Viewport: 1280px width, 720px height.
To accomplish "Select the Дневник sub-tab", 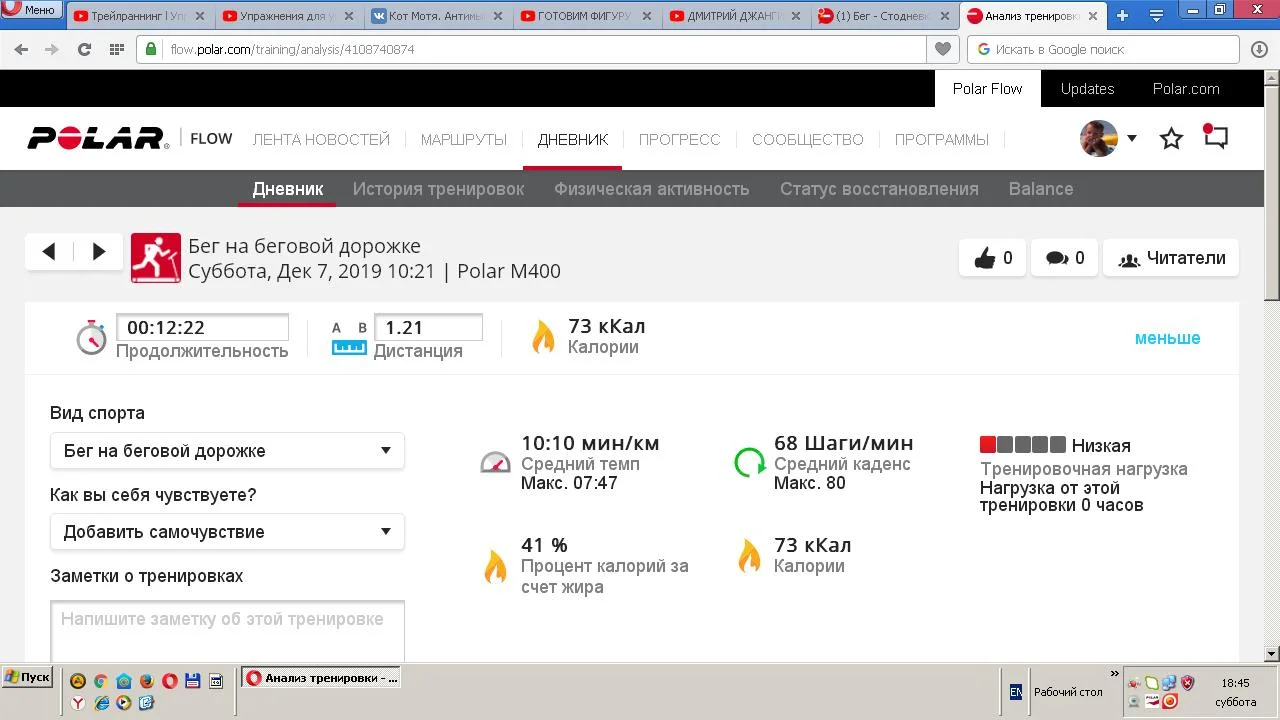I will point(287,189).
